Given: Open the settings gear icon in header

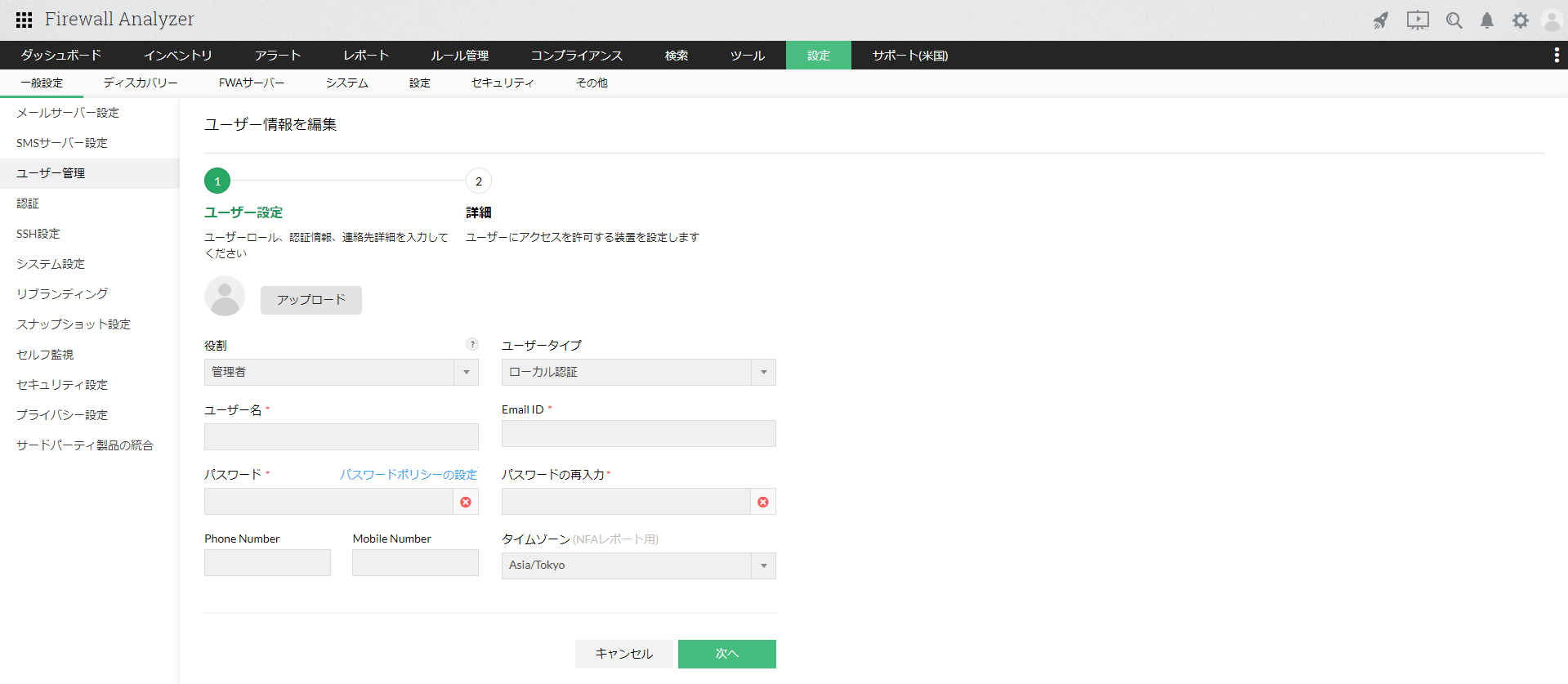Looking at the screenshot, I should 1521,20.
